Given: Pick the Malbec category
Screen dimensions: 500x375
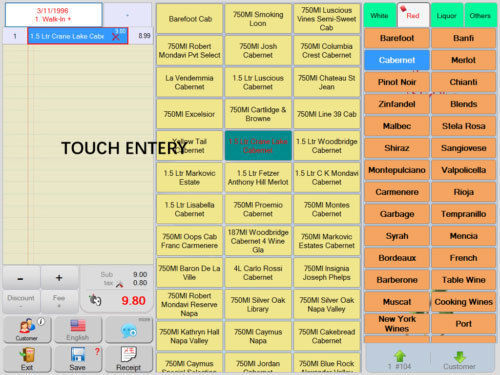Looking at the screenshot, I should coord(397,126).
